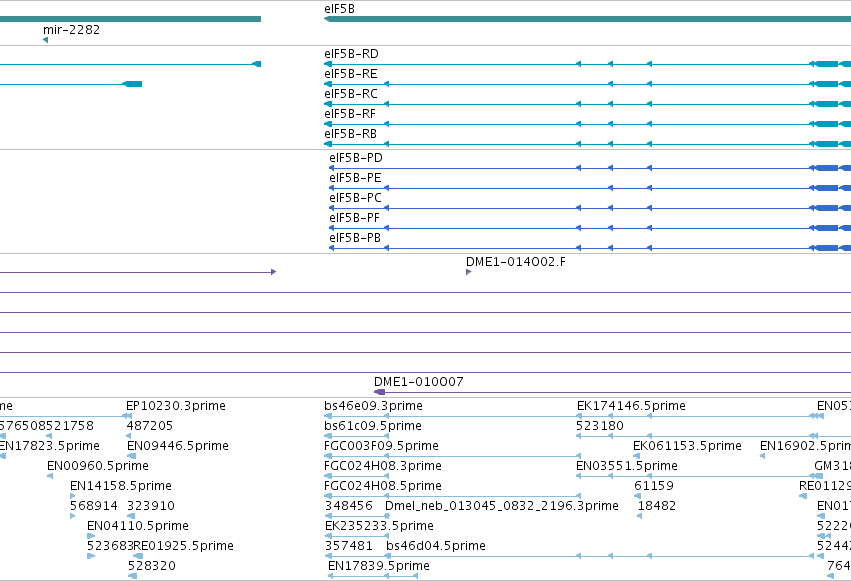Select EST EN00960.5prime label

pyautogui.click(x=98, y=466)
